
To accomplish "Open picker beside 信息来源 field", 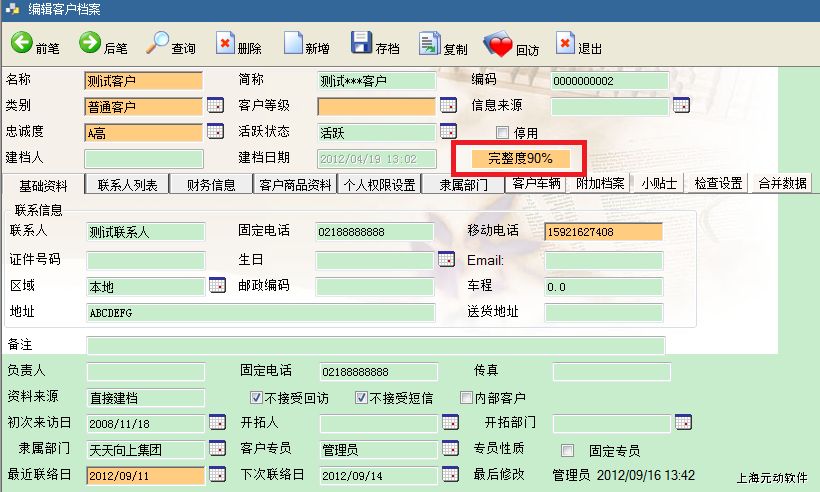I will coord(681,105).
